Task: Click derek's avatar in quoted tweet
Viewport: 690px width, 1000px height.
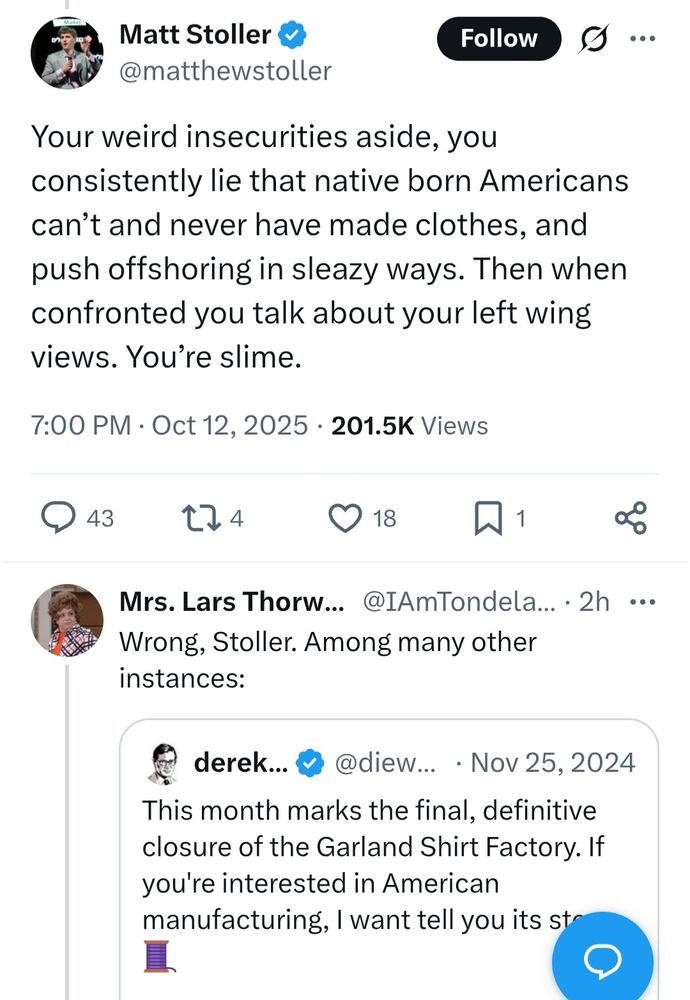Action: [x=163, y=763]
